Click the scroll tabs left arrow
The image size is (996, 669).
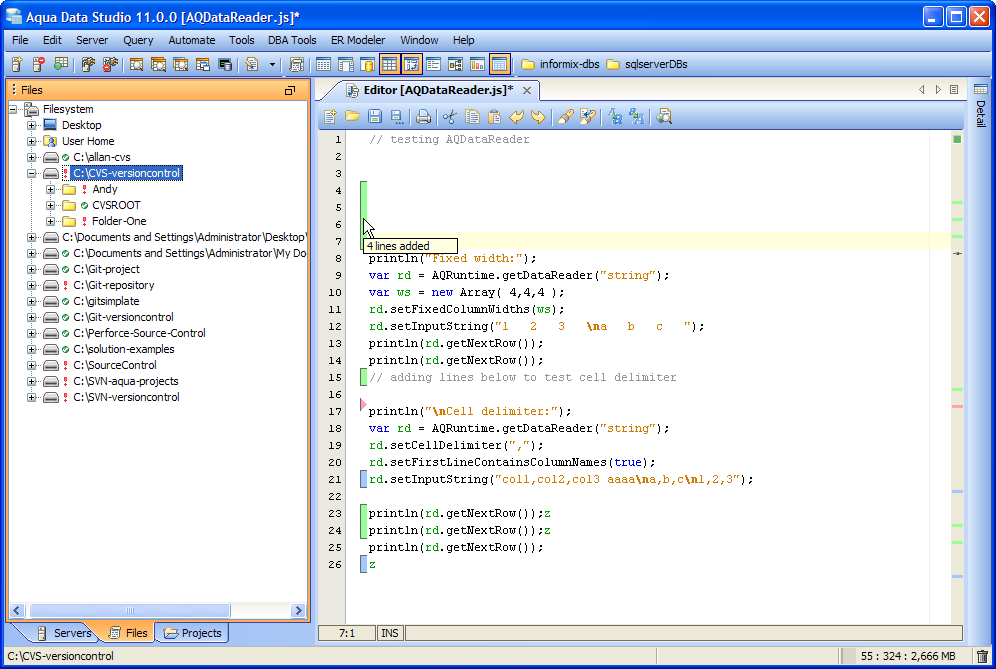[x=922, y=90]
